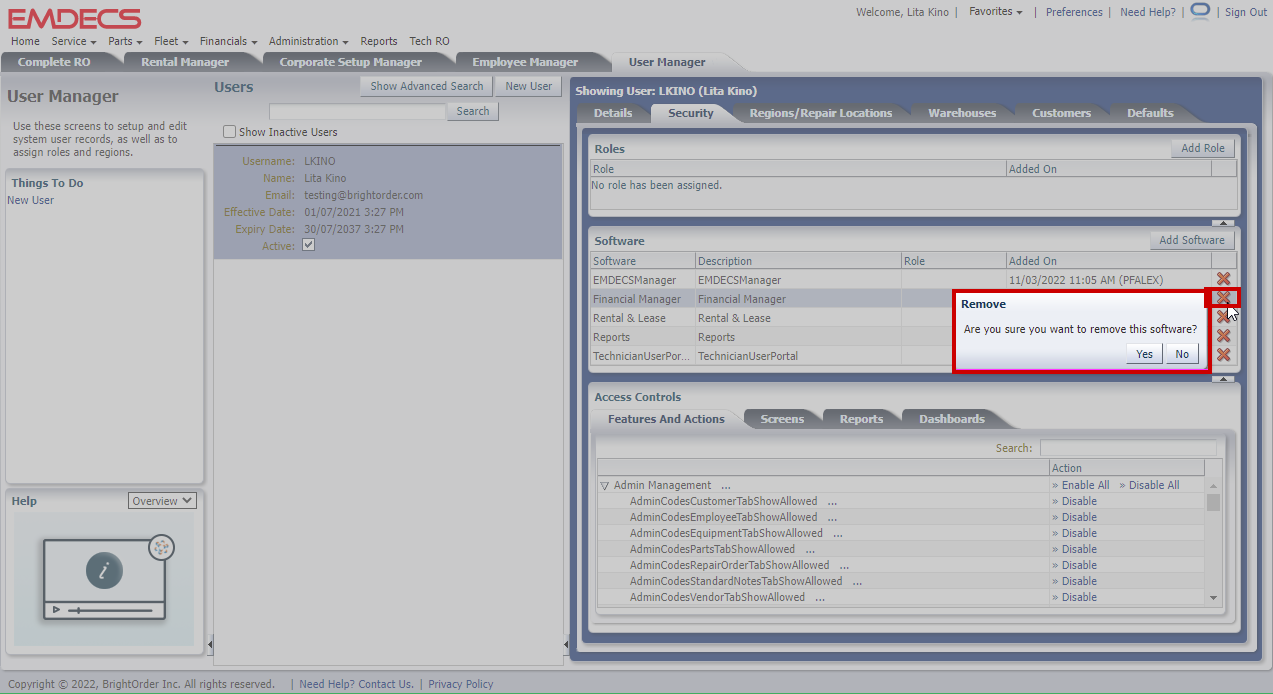1273x694 pixels.
Task: Open the Details tab for LKINO
Action: (x=613, y=113)
